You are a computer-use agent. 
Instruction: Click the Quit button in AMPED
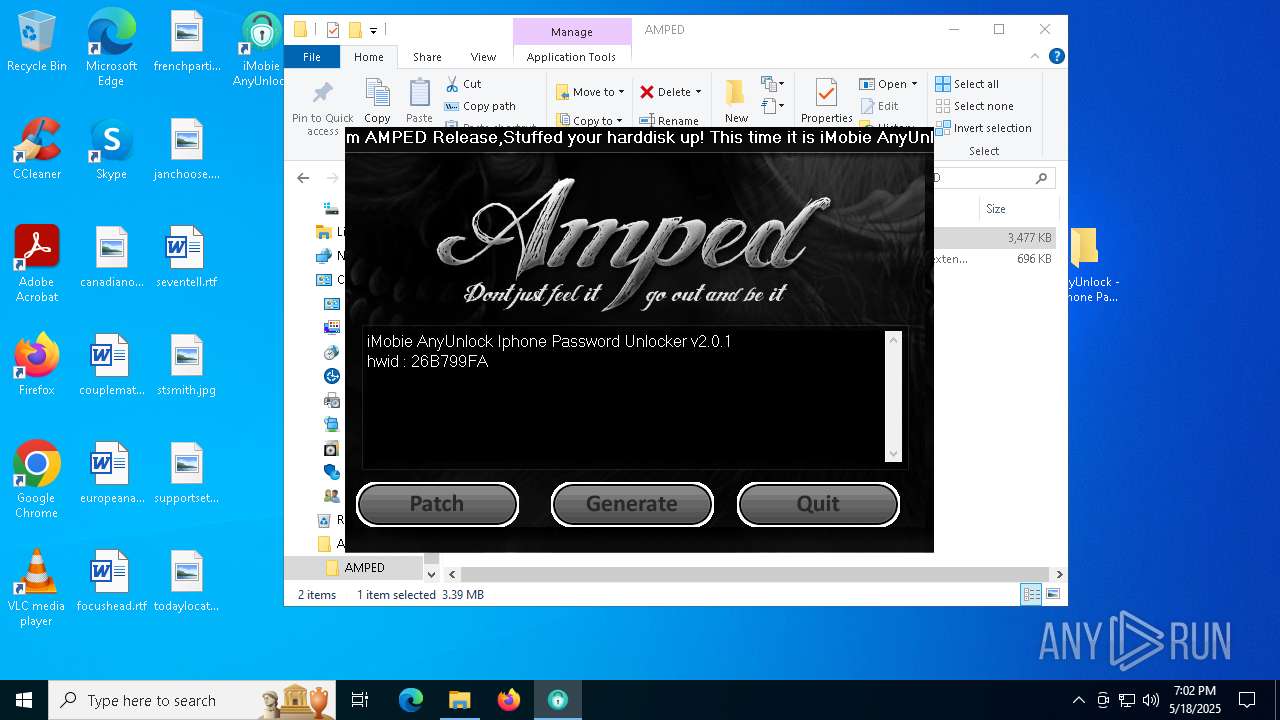pos(818,504)
